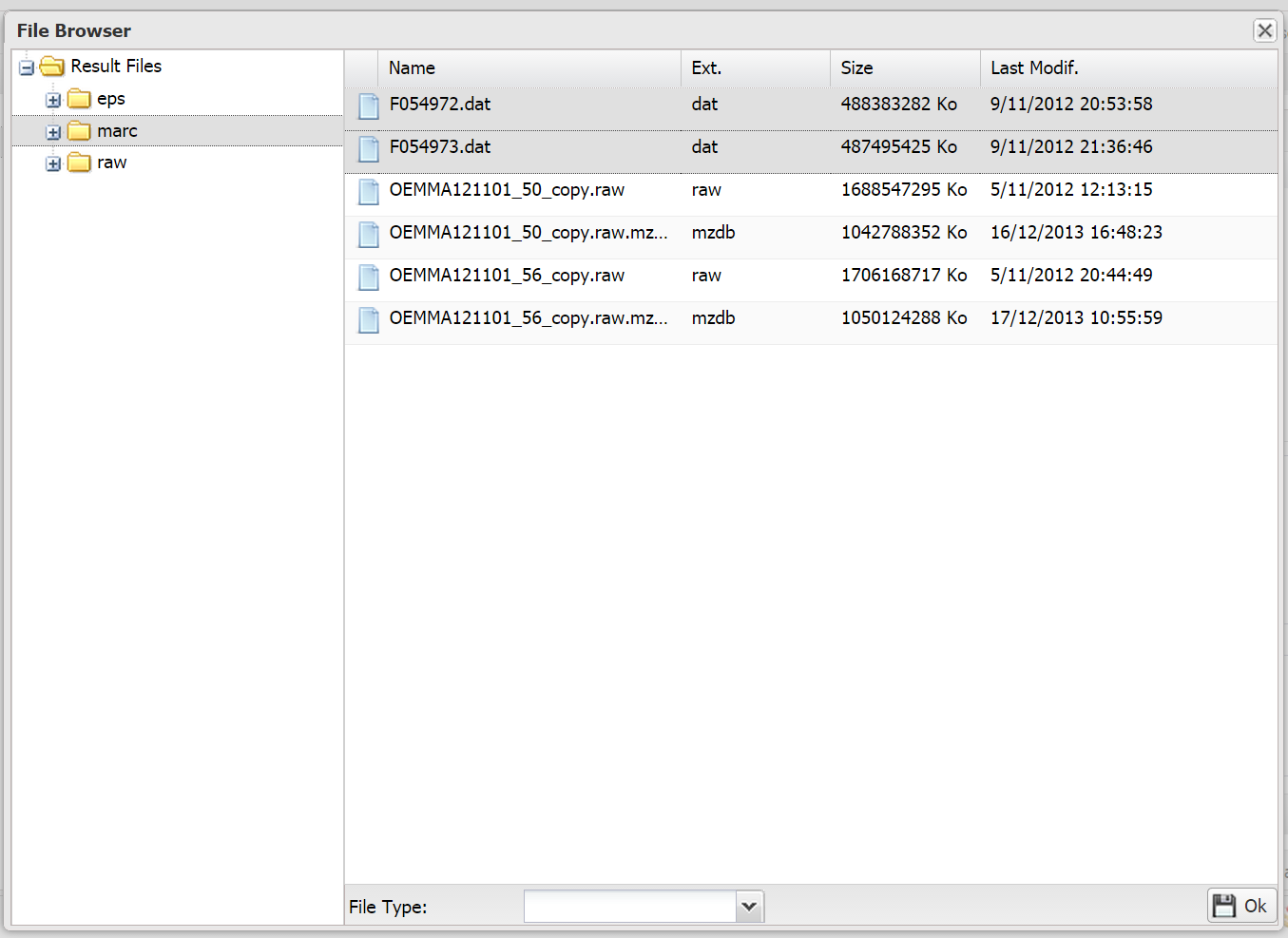Click the file icon for OEMMA121101_56_copy.raw
The height and width of the screenshot is (938, 1288).
click(x=368, y=277)
